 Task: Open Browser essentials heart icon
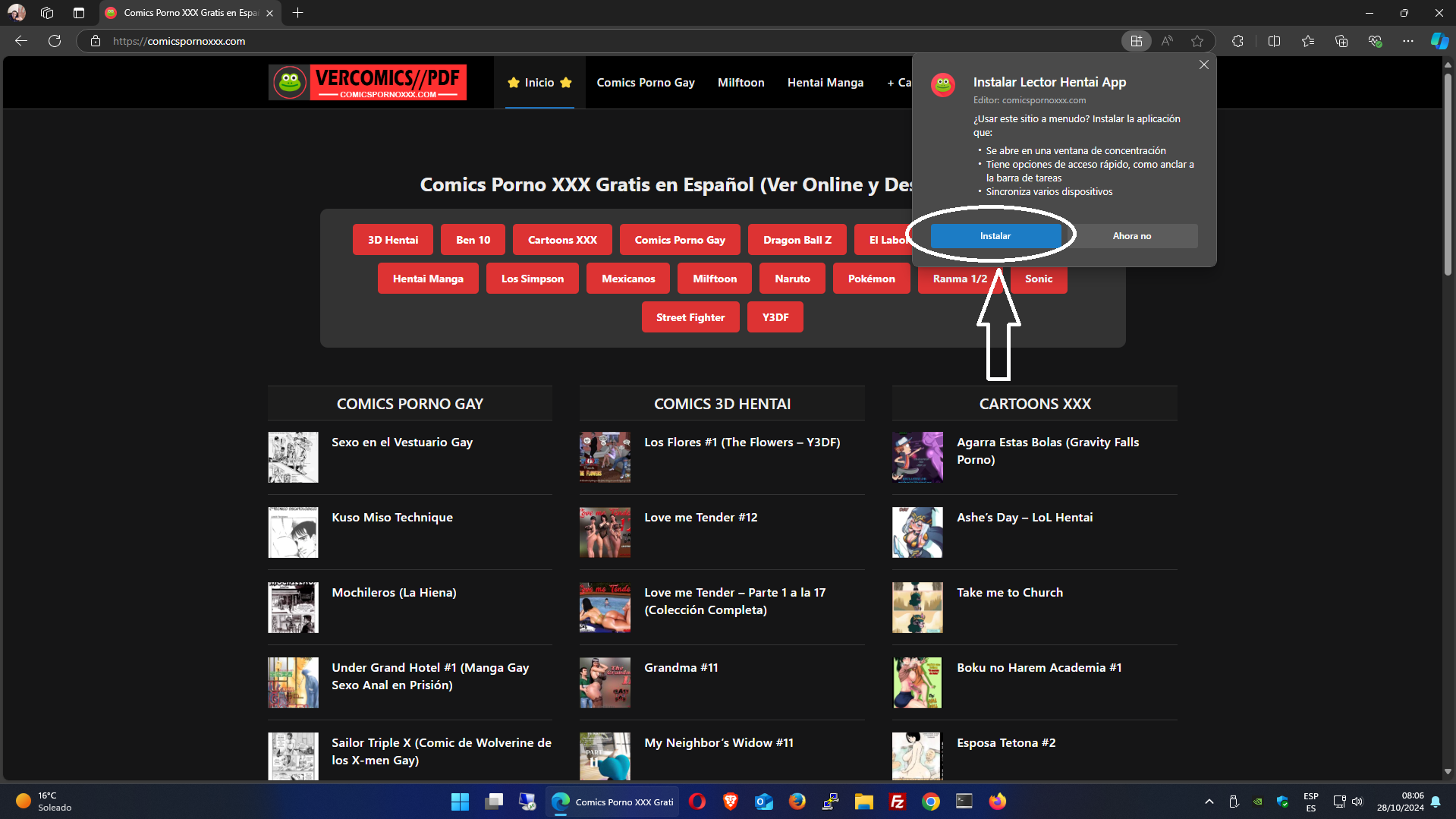point(1375,41)
